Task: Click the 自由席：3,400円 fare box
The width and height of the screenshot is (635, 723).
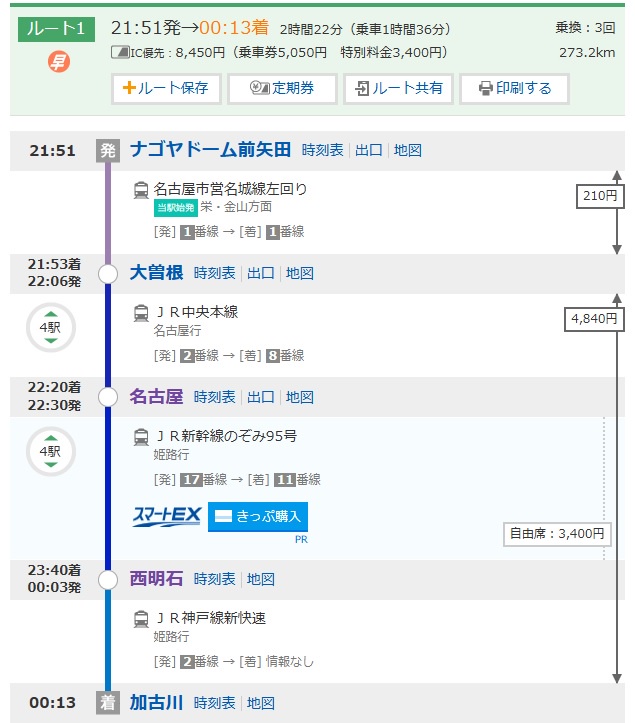Action: pyautogui.click(x=557, y=534)
